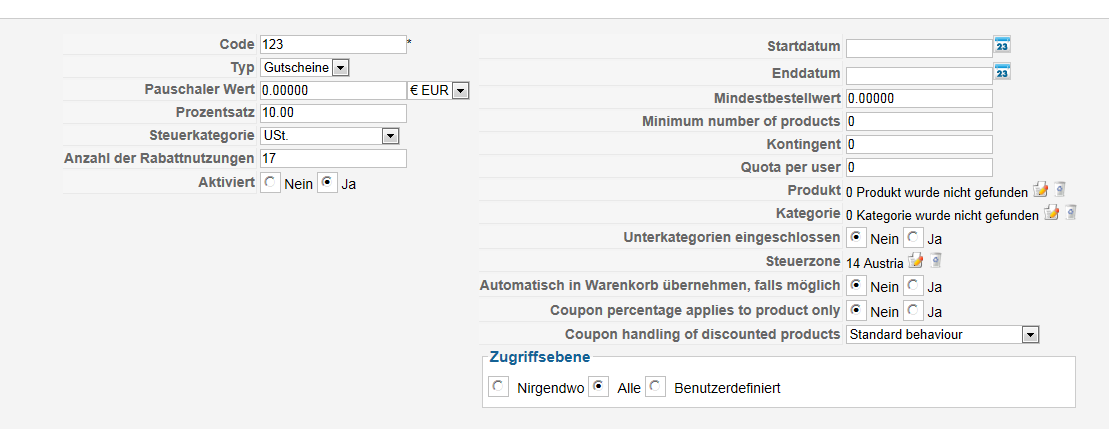Select Nirgendwo under Zugriffsebene

click(x=499, y=387)
